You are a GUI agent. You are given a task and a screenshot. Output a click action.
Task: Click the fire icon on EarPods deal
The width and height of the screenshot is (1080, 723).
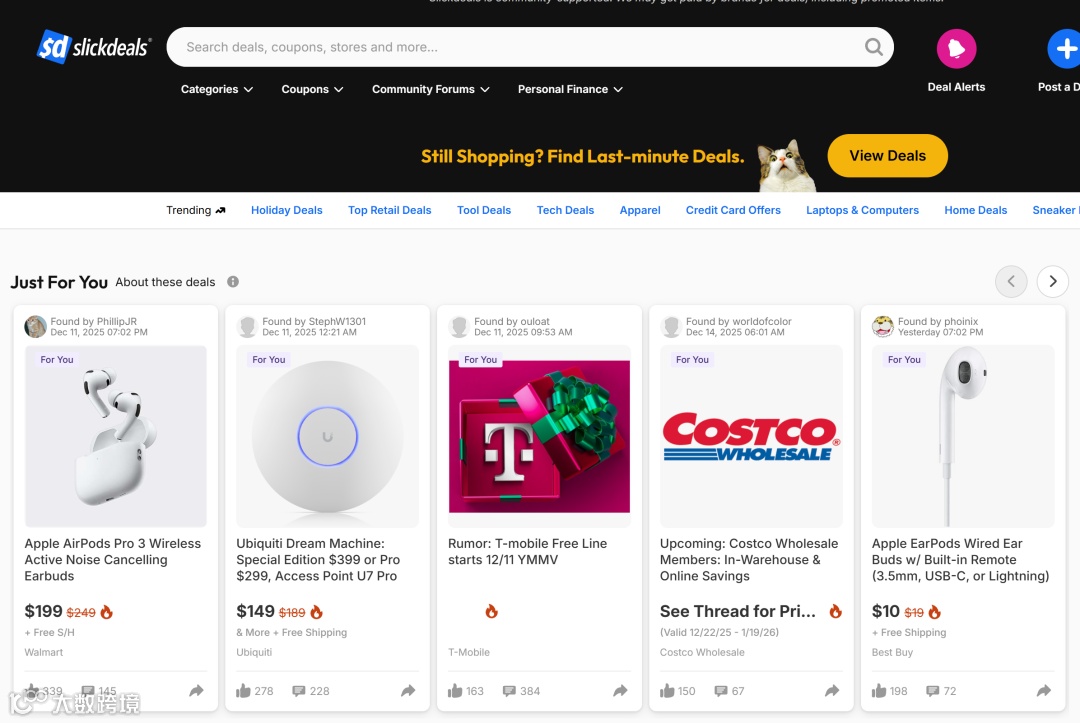click(x=935, y=611)
